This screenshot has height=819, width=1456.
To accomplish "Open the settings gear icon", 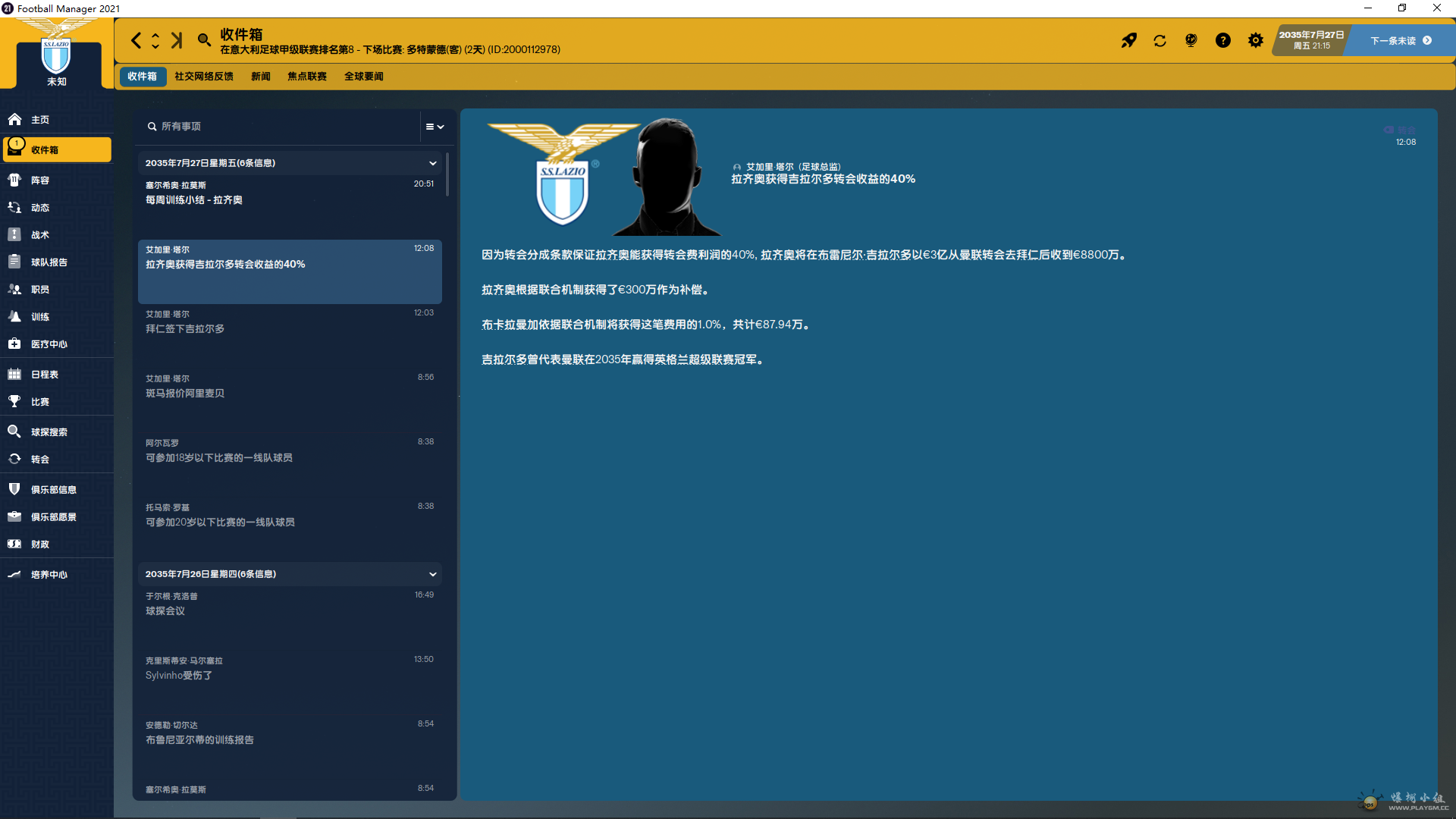I will [1255, 40].
